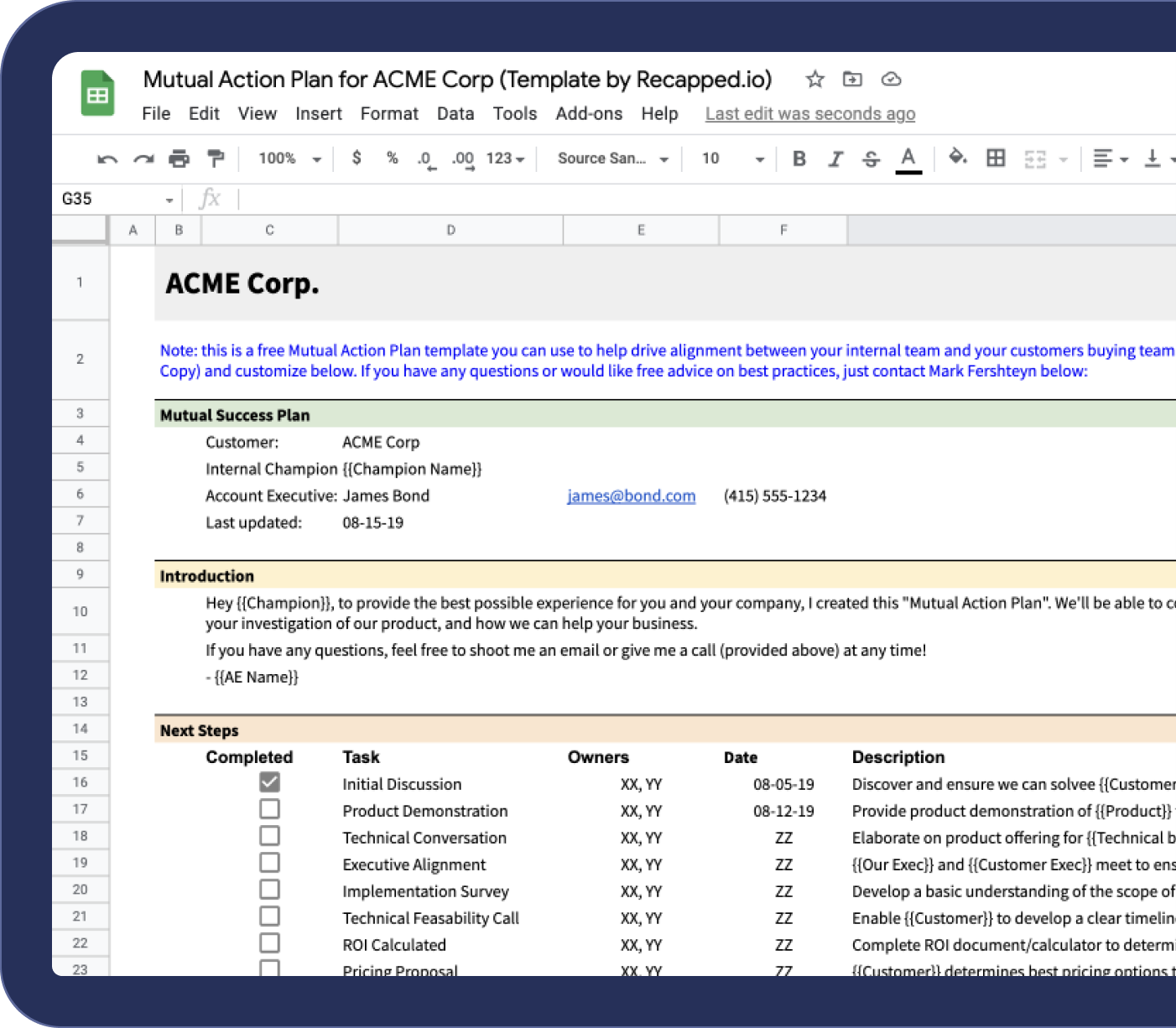Mark Executive Alignment as completed

[269, 863]
